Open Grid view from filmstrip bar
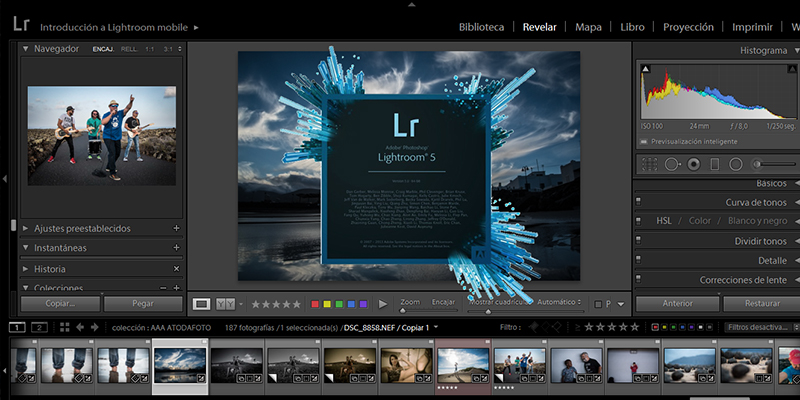The image size is (800, 400). (x=65, y=328)
